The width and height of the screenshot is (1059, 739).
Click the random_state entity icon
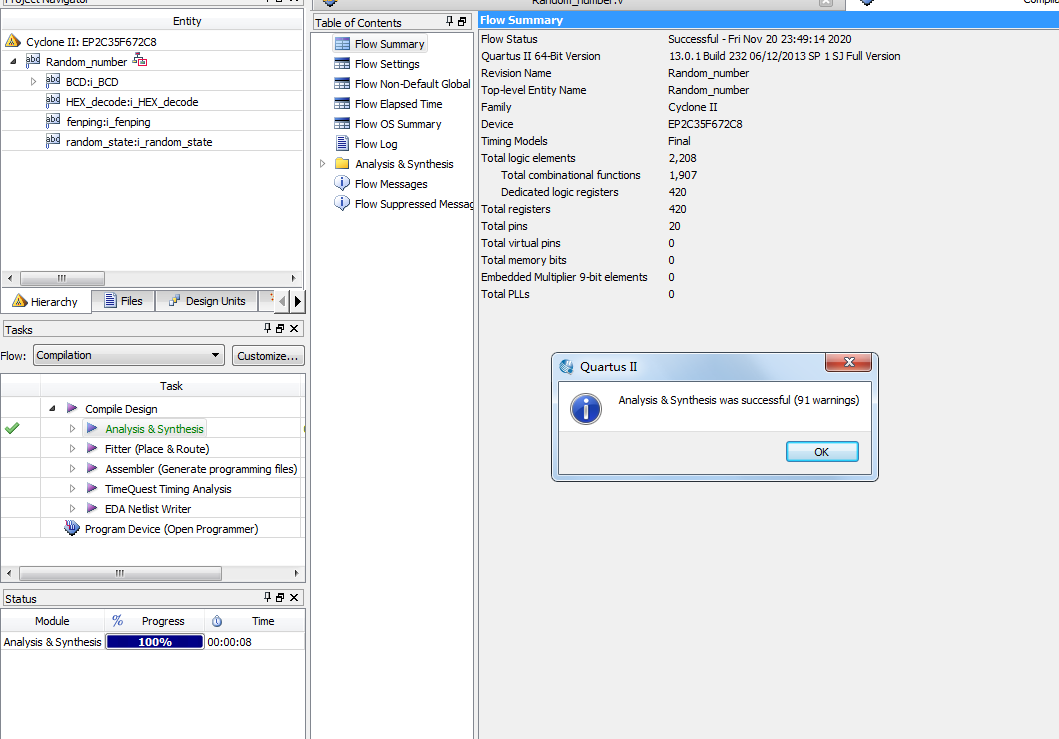pos(53,141)
